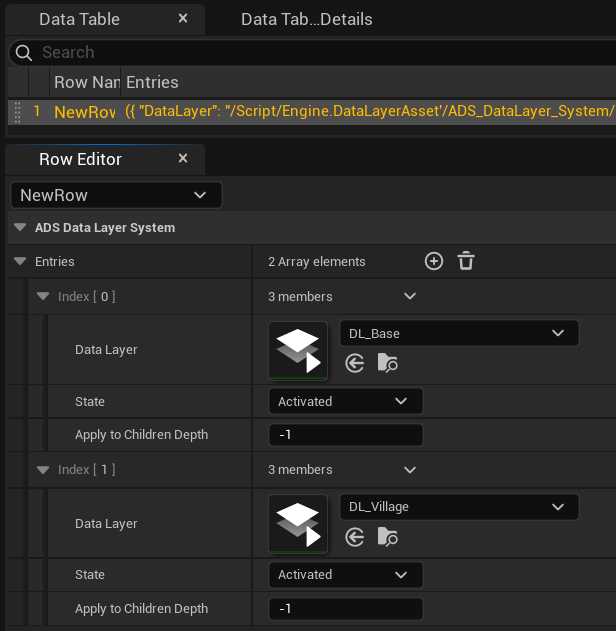The image size is (616, 631).
Task: Use selected asset for DL_Base data layer
Action: 354,364
